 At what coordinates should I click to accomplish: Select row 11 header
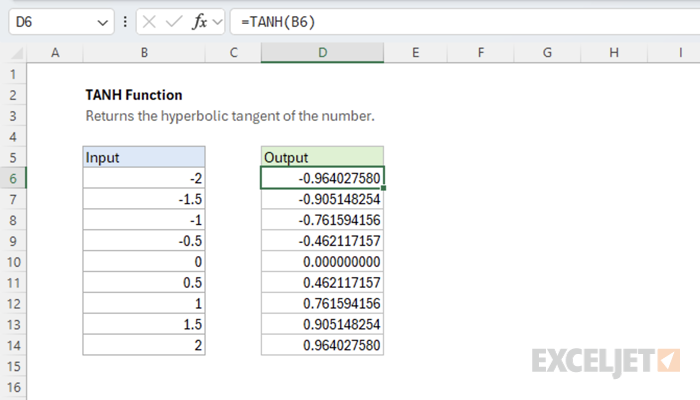pyautogui.click(x=13, y=283)
